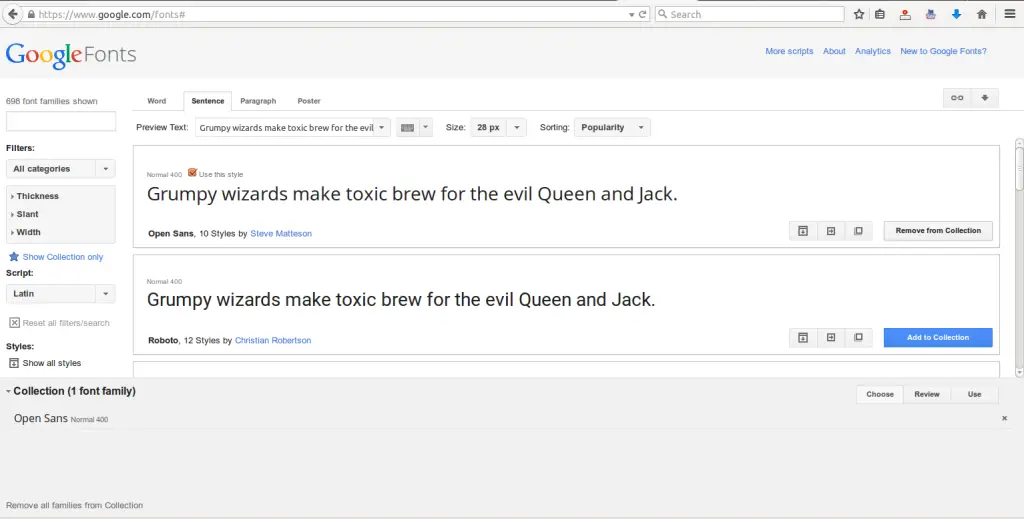1024x519 pixels.
Task: Bookmark this page with star icon
Action: [859, 14]
